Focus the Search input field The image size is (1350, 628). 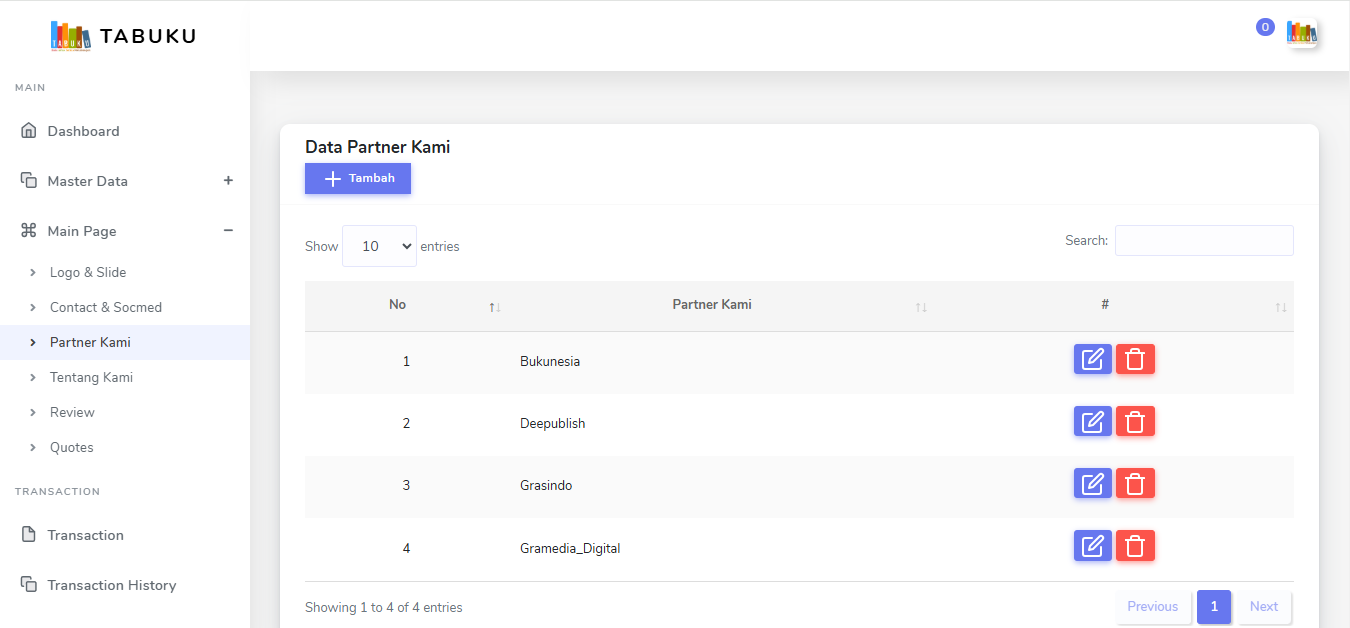pyautogui.click(x=1204, y=240)
